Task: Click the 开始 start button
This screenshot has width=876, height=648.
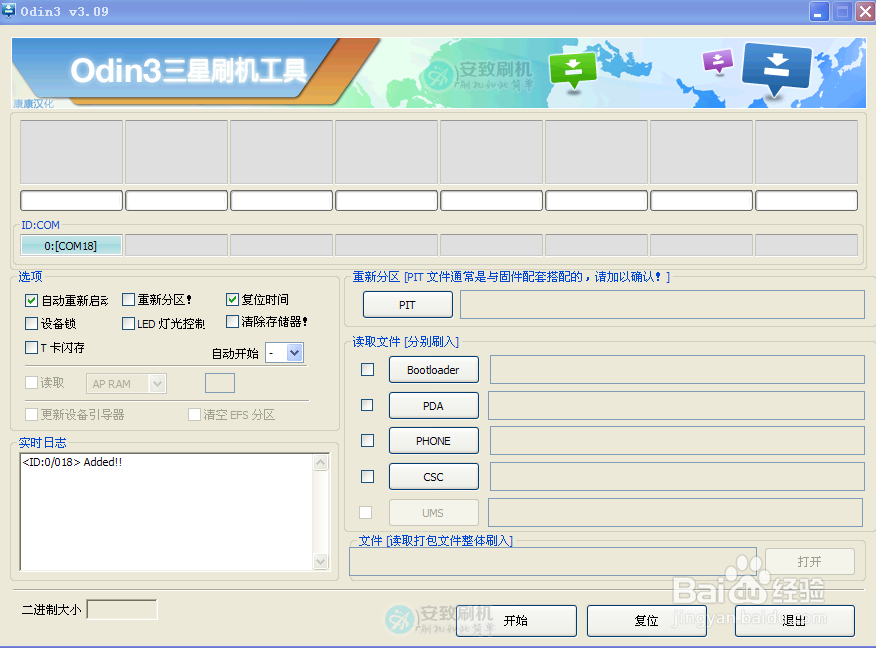Action: 516,621
